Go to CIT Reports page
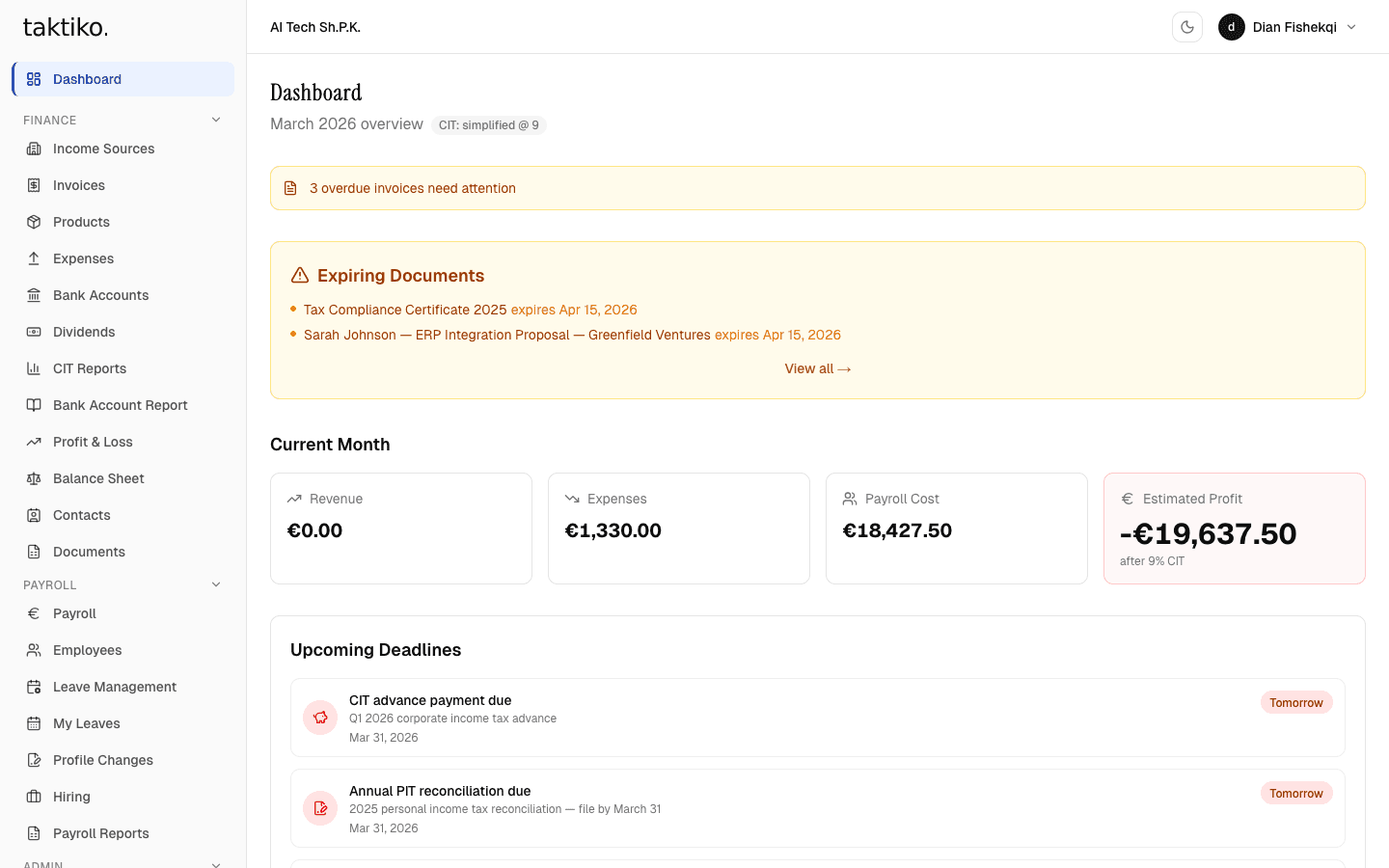Image resolution: width=1389 pixels, height=868 pixels. (x=90, y=368)
